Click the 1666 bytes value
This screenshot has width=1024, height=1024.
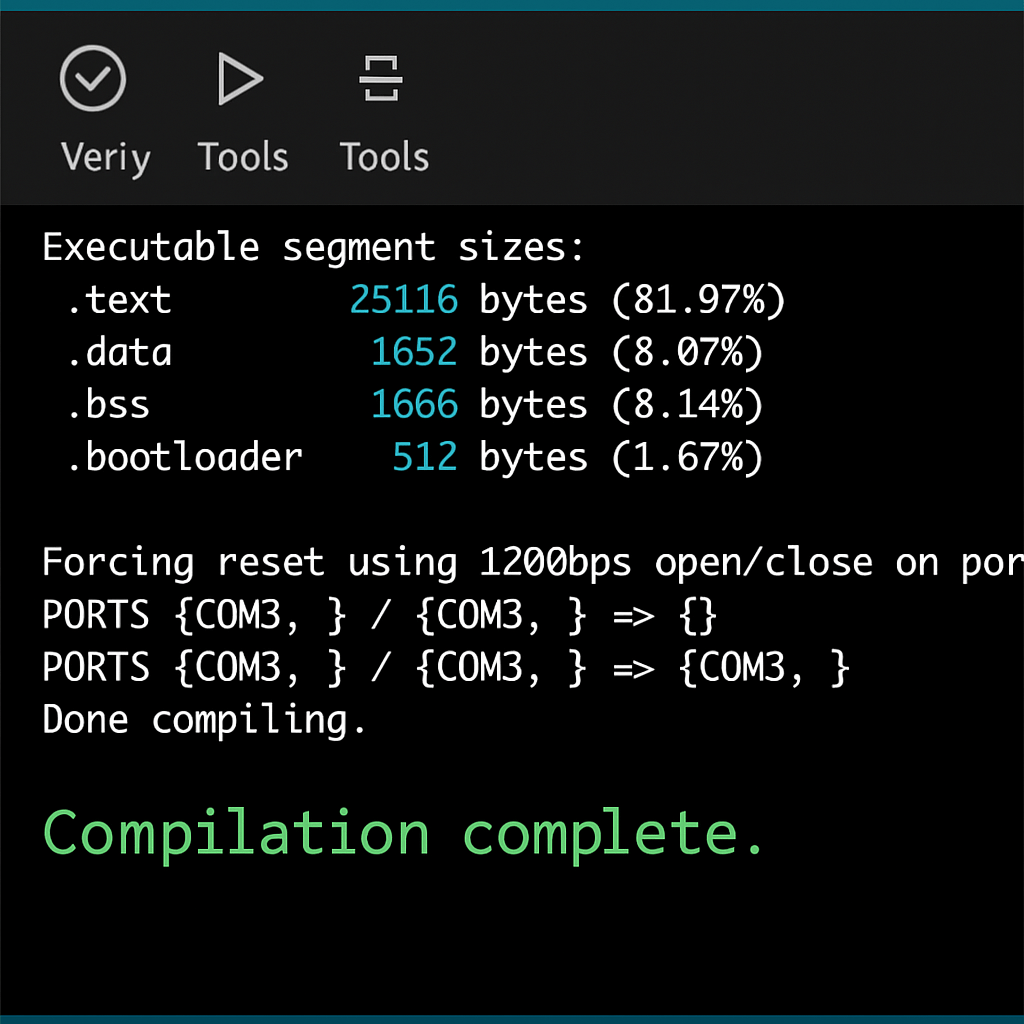(414, 404)
